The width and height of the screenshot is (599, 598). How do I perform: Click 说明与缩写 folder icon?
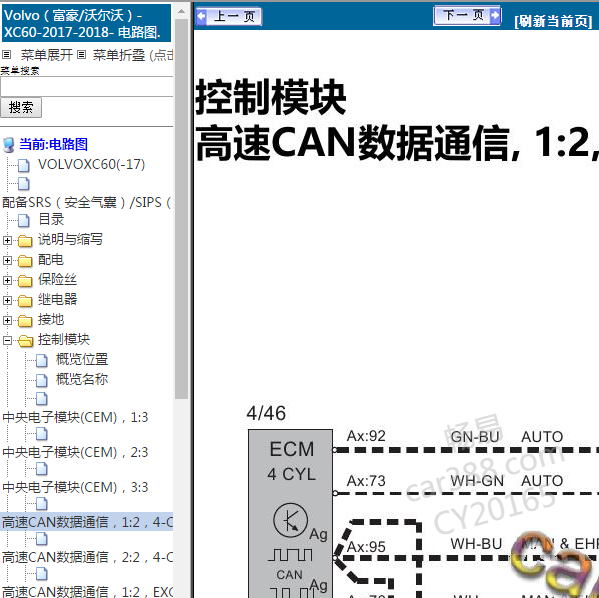click(25, 241)
